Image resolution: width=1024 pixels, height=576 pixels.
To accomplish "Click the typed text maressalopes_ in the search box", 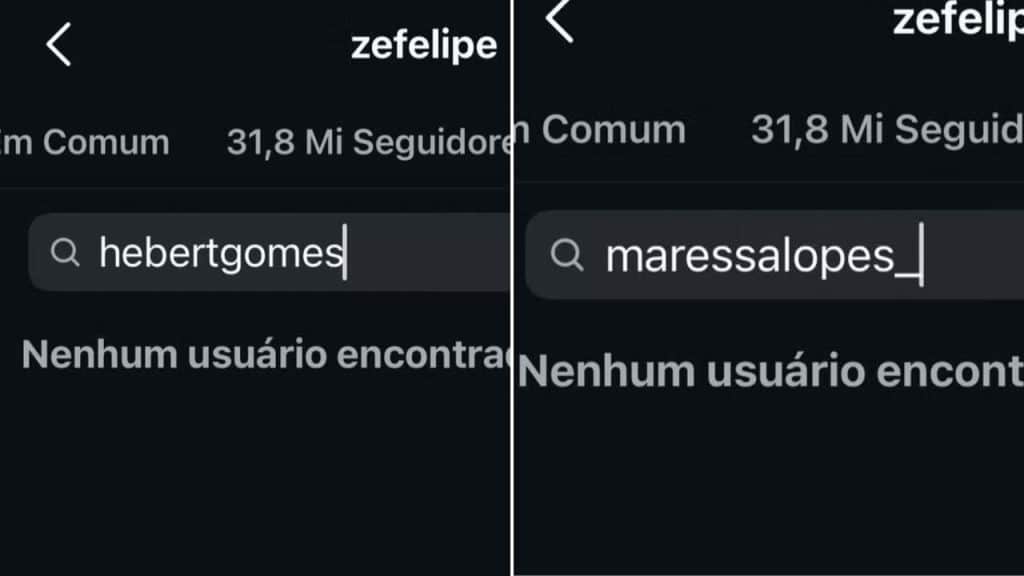I will pyautogui.click(x=750, y=257).
